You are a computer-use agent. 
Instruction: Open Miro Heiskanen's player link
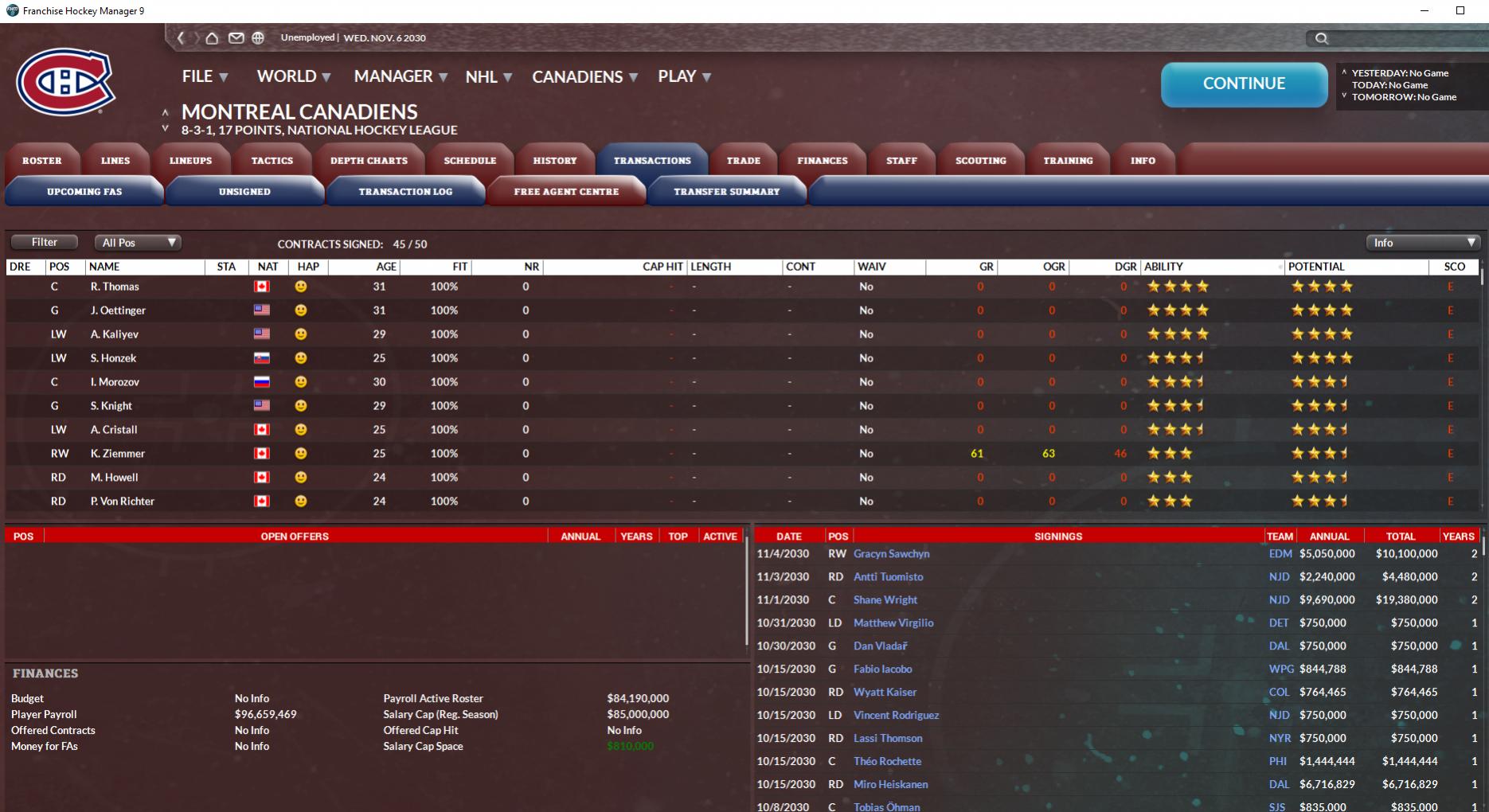890,784
